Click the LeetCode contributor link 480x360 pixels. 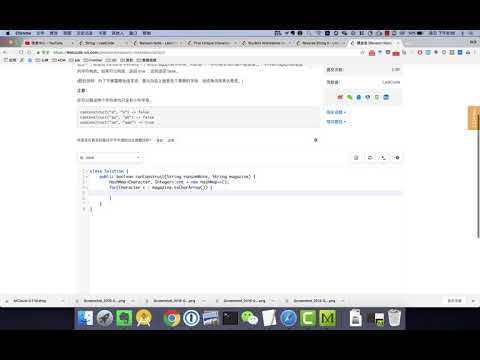(391, 82)
